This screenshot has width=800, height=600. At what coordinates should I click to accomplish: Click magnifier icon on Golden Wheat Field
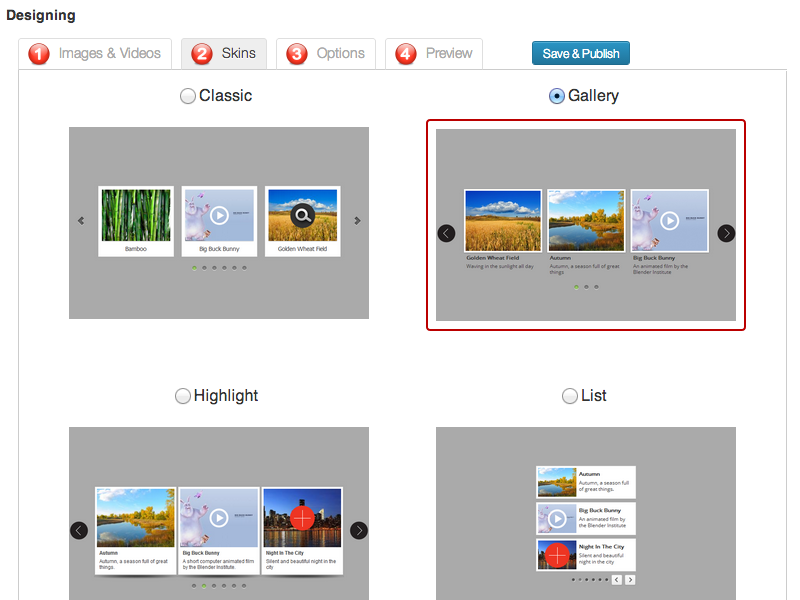coord(304,215)
